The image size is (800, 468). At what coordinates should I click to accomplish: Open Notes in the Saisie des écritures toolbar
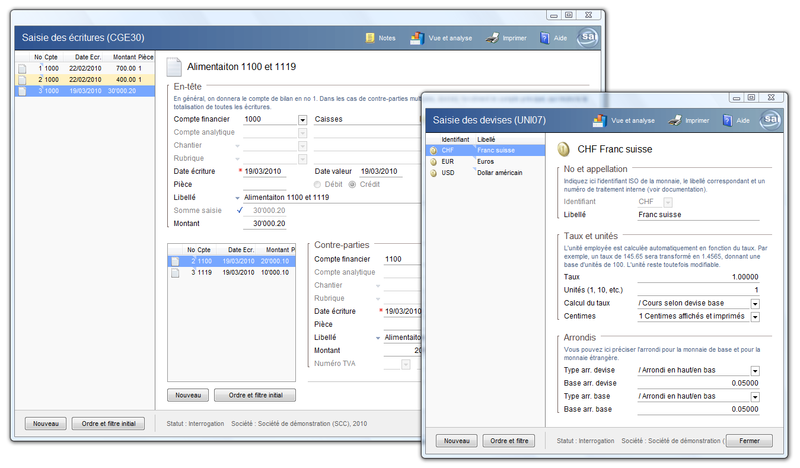[x=380, y=38]
